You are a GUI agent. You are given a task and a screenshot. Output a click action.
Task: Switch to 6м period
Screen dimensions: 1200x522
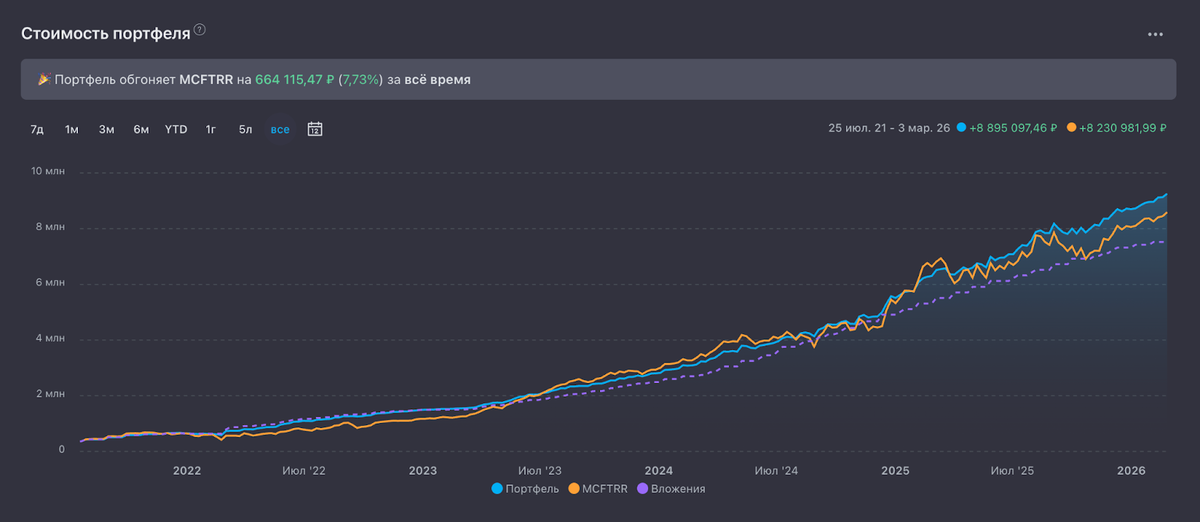141,129
